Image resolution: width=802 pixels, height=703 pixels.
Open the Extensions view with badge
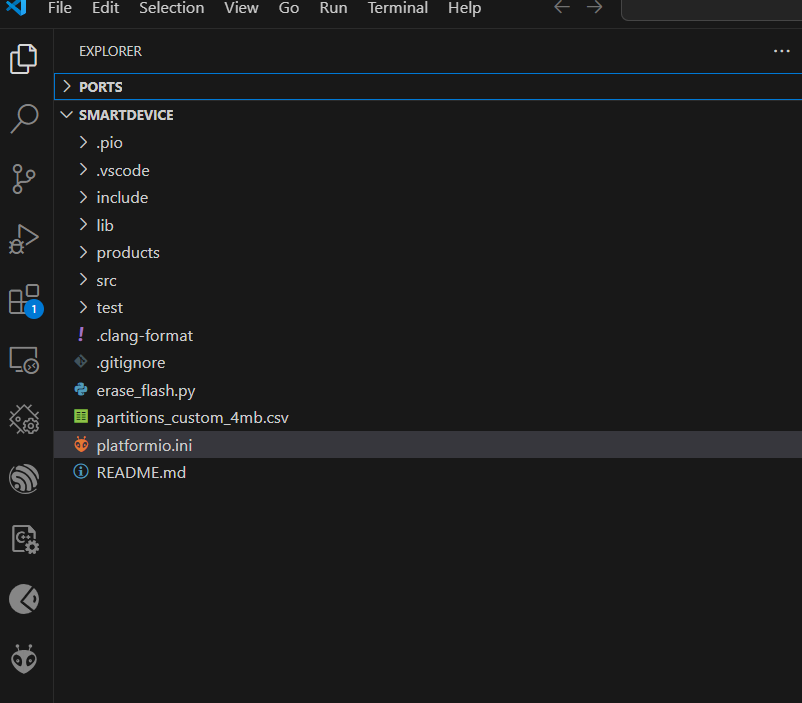click(26, 301)
